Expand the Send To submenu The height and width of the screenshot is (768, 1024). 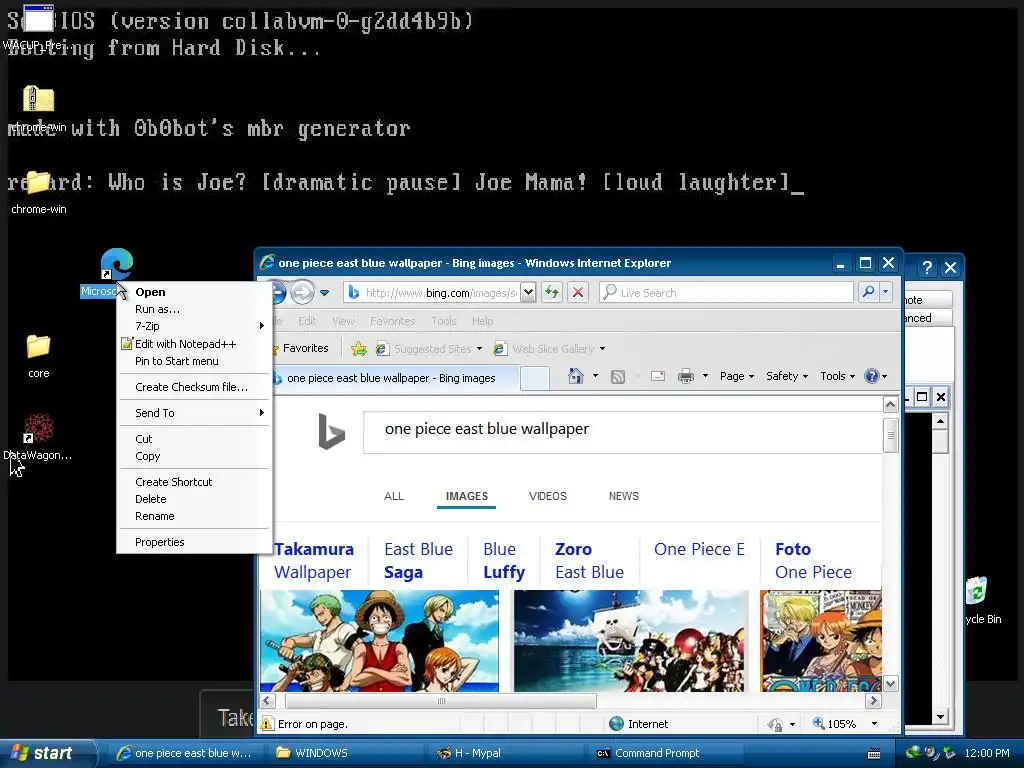[x=193, y=413]
